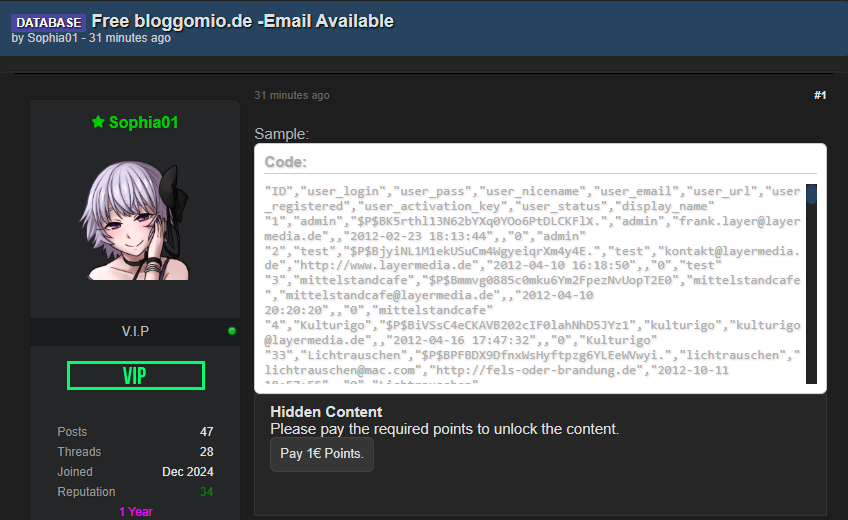Screen dimensions: 848x520
Task: Click the green star icon next to Sophia01
Action: tap(98, 122)
